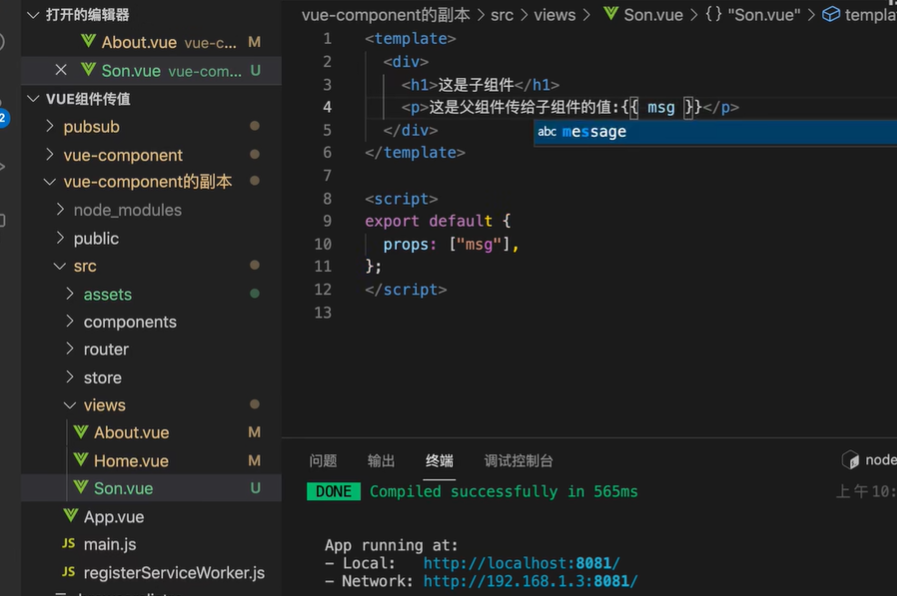897x596 pixels.
Task: Collapse the 打开的编辑器 section
Action: click(x=33, y=15)
